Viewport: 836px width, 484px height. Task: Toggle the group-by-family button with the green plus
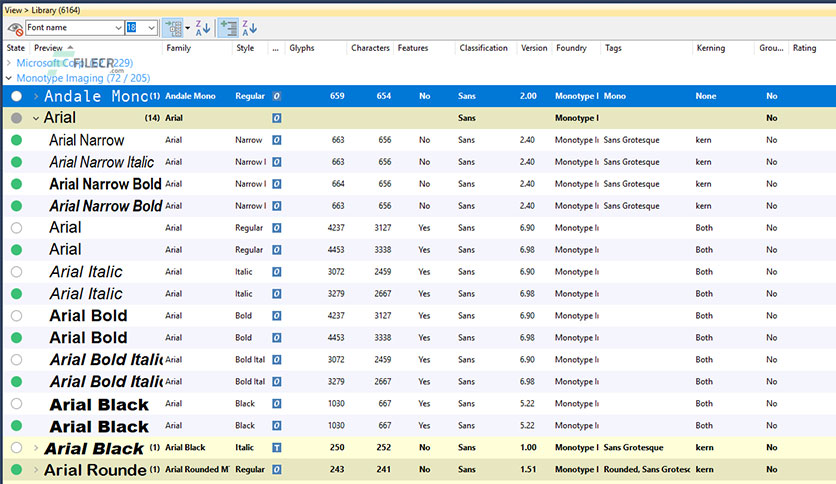(x=228, y=28)
